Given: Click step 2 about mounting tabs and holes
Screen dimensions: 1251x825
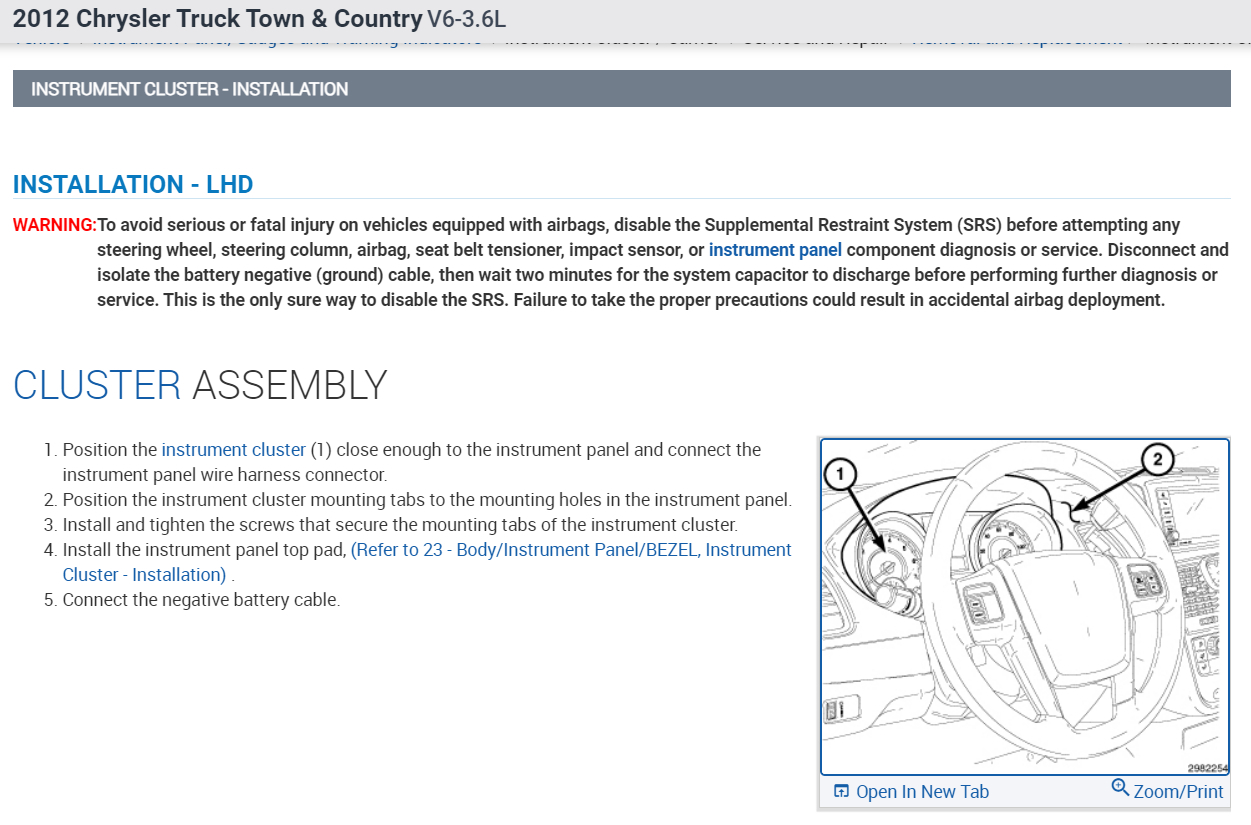Looking at the screenshot, I should click(x=427, y=500).
